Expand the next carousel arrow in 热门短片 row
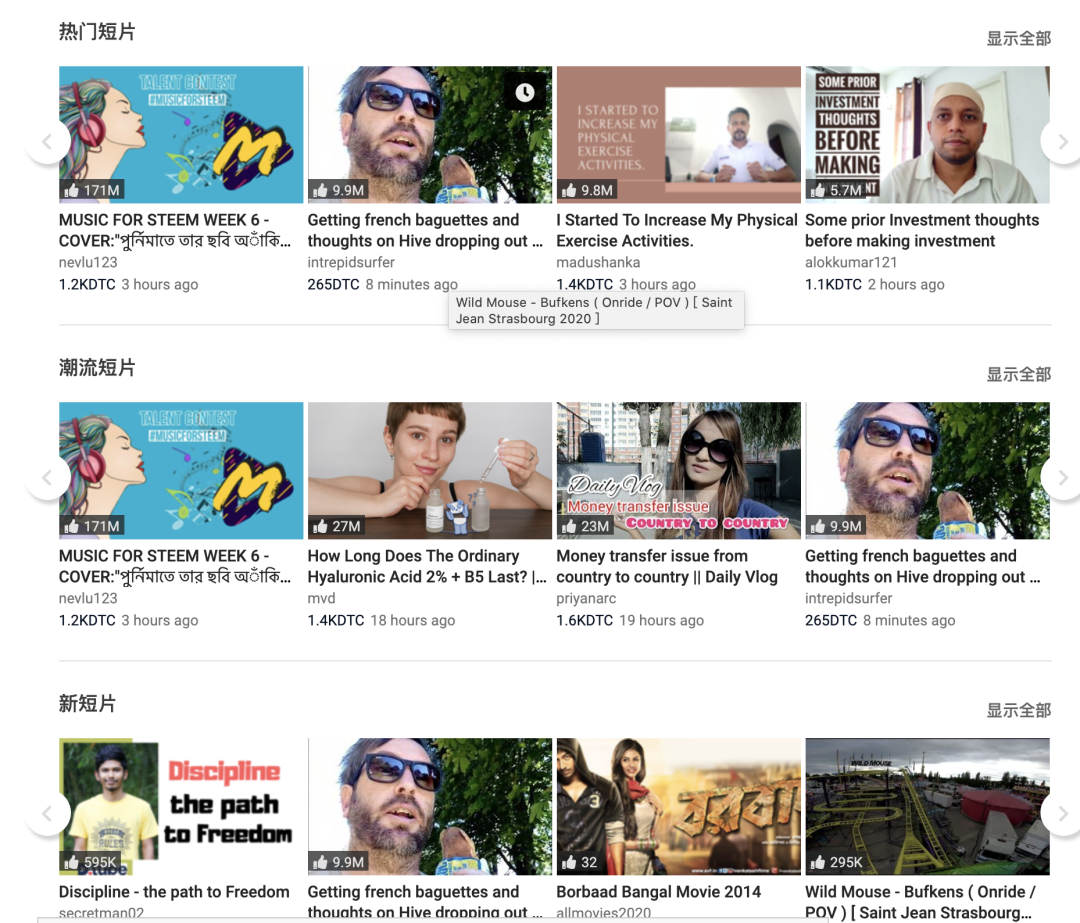This screenshot has width=1080, height=923. [1063, 142]
